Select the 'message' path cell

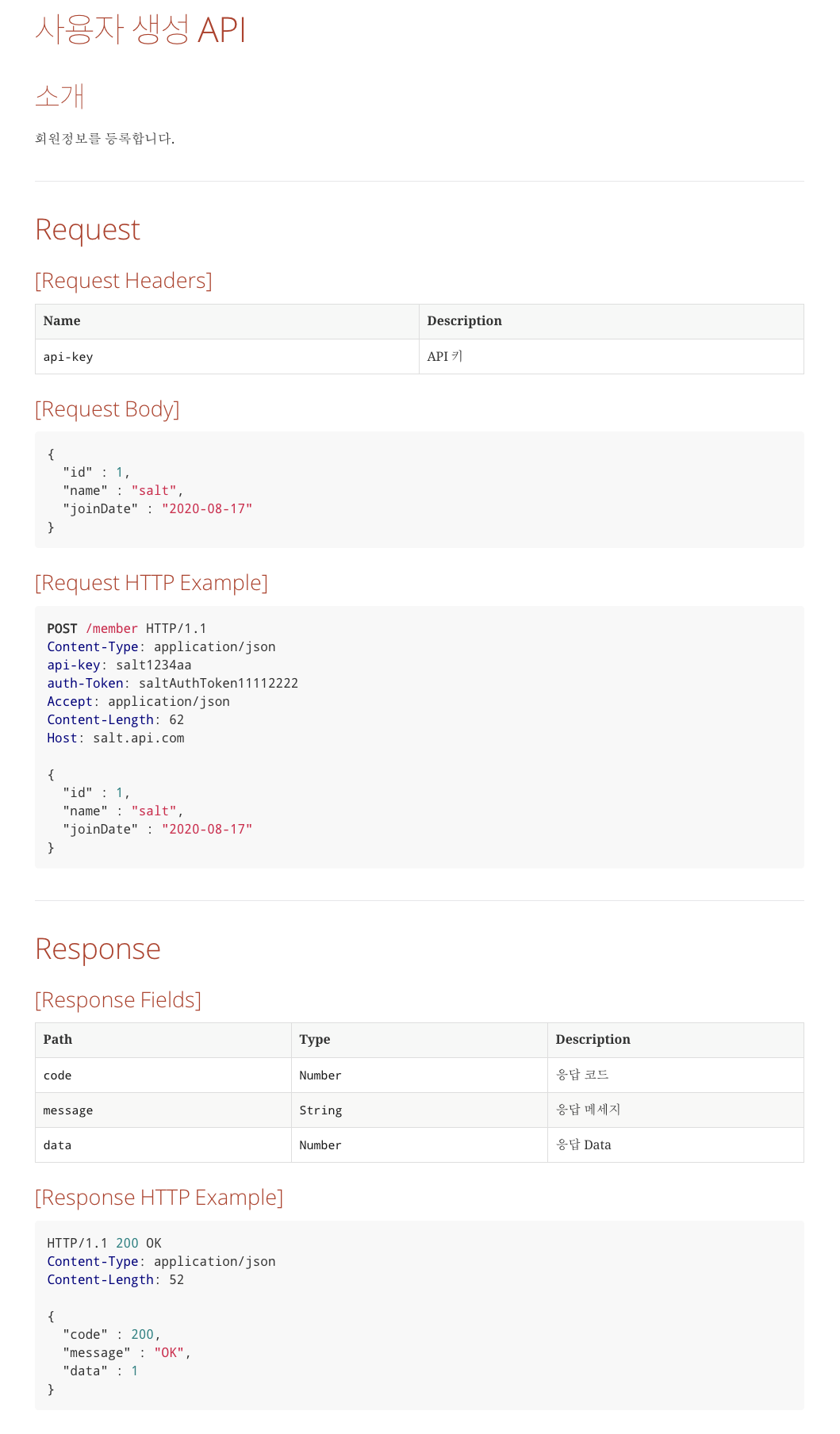point(163,1110)
